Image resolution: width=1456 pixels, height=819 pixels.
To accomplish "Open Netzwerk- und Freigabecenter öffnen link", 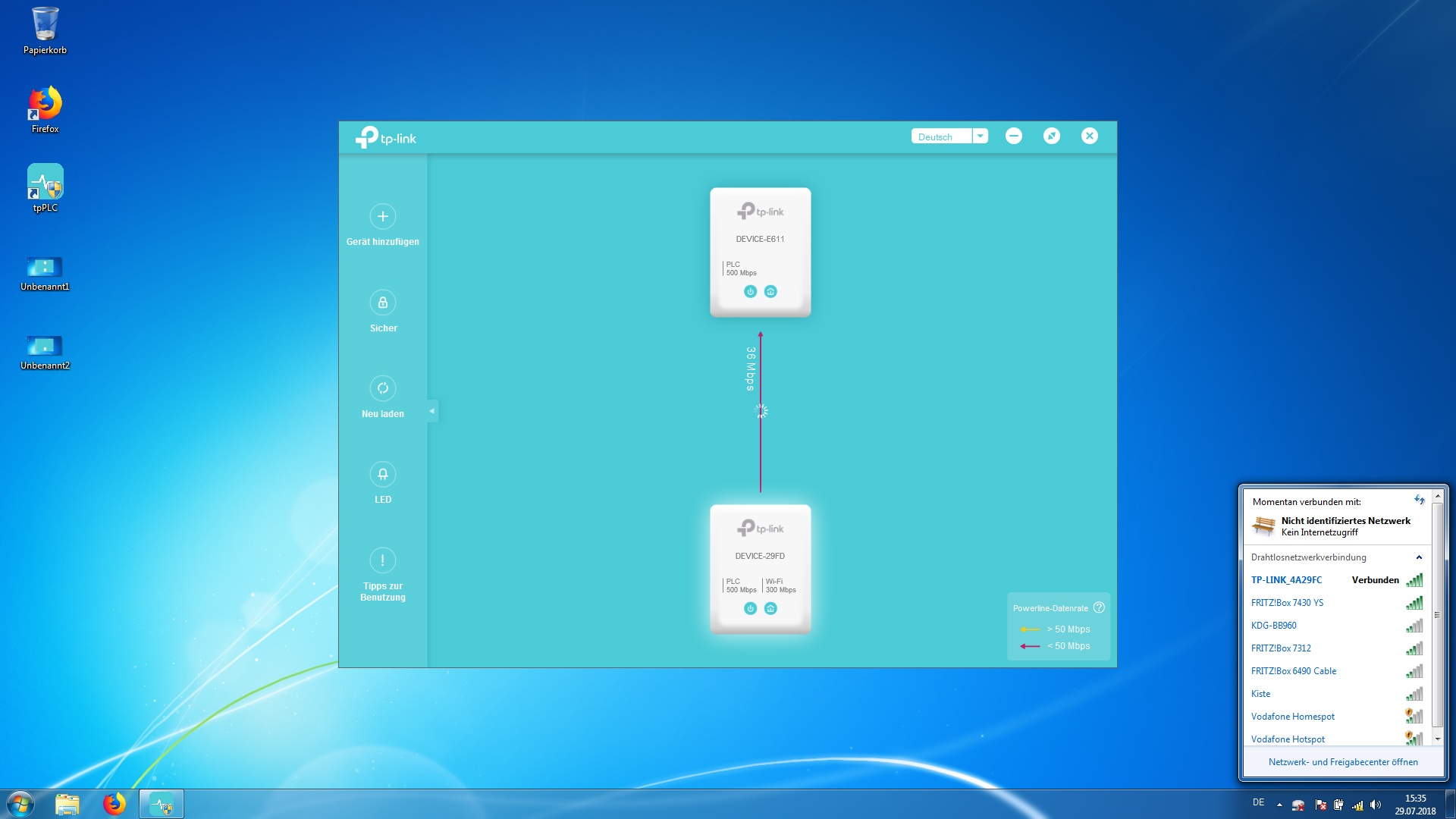I will pyautogui.click(x=1342, y=762).
